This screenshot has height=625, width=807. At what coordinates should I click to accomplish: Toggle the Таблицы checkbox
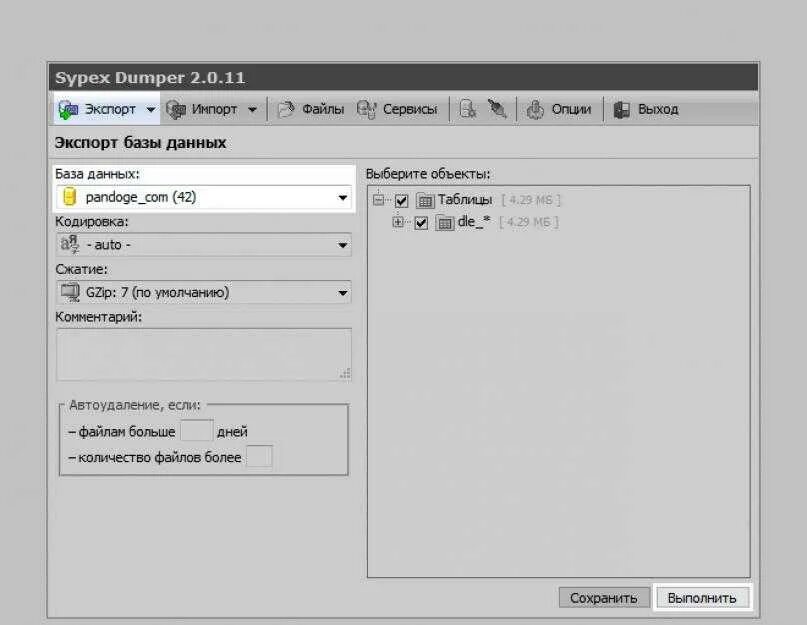coord(401,200)
